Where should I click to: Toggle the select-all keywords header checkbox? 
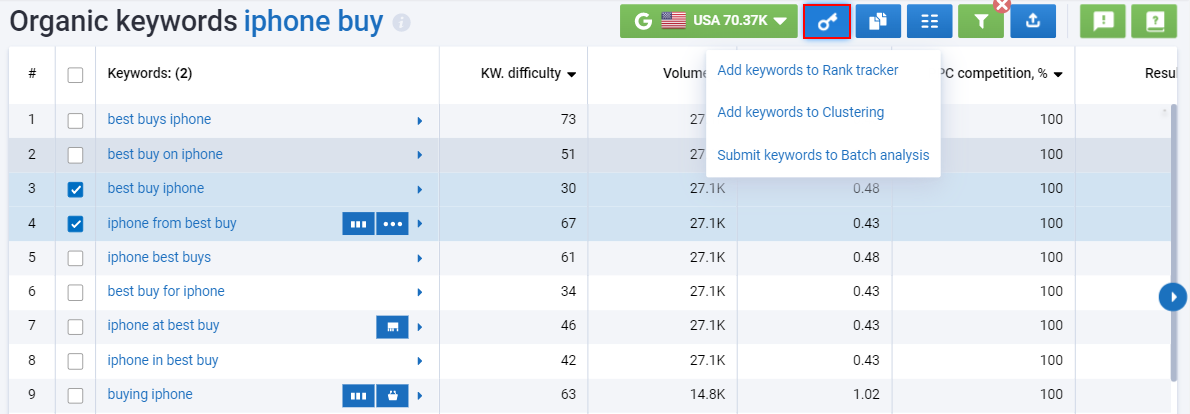(75, 74)
